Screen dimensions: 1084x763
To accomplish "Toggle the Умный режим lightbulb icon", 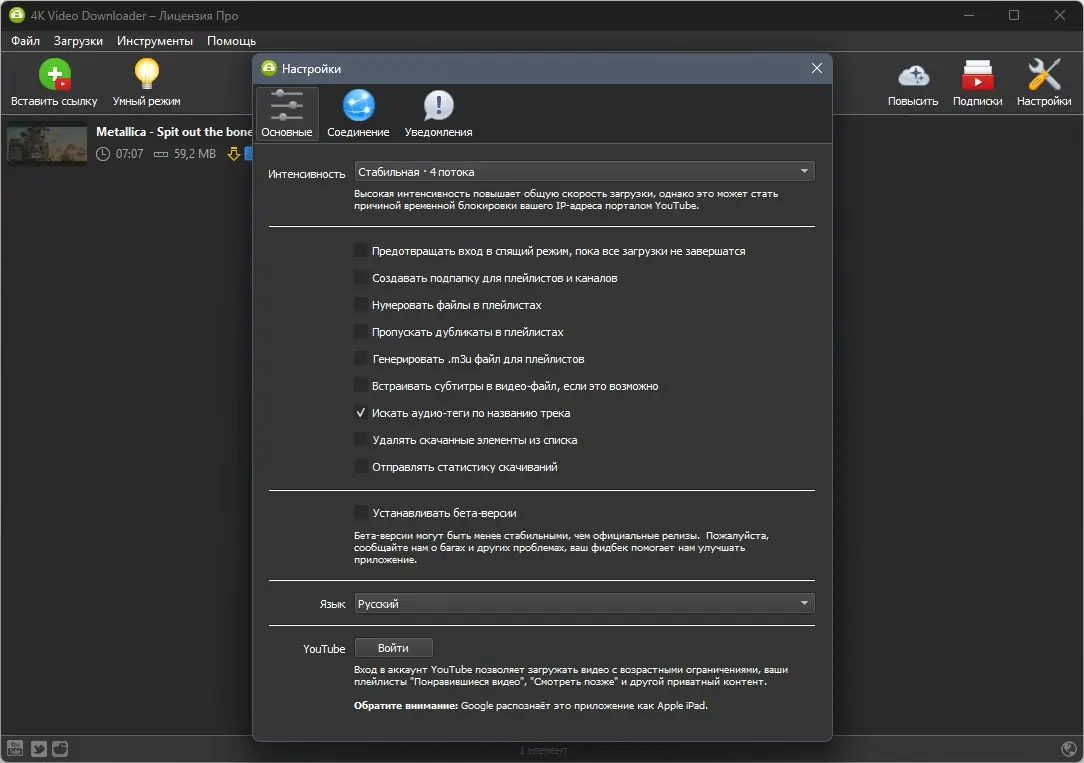I will tap(147, 74).
